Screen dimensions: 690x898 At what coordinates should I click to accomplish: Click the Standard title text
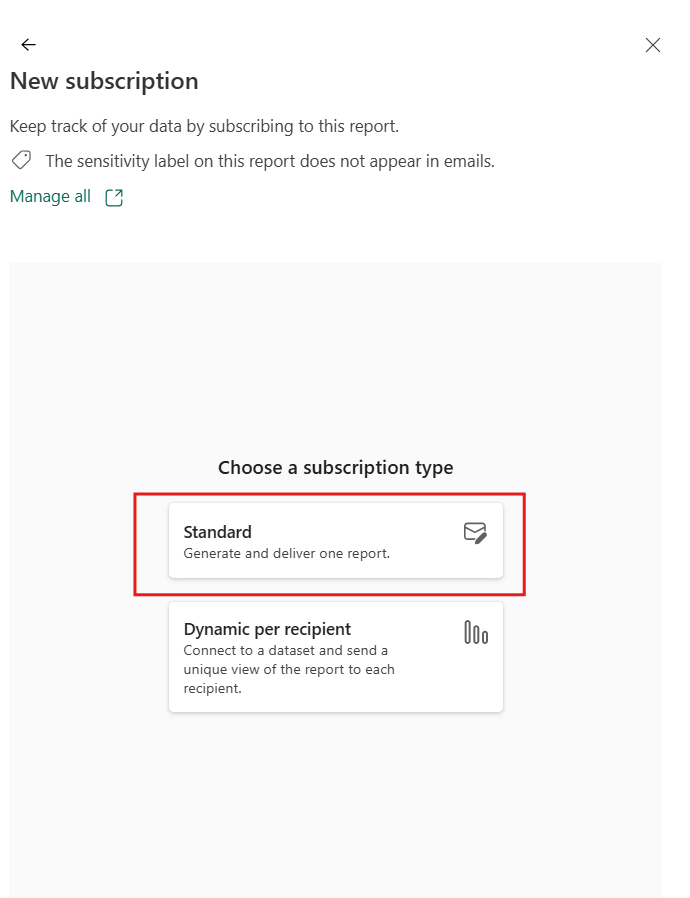218,532
